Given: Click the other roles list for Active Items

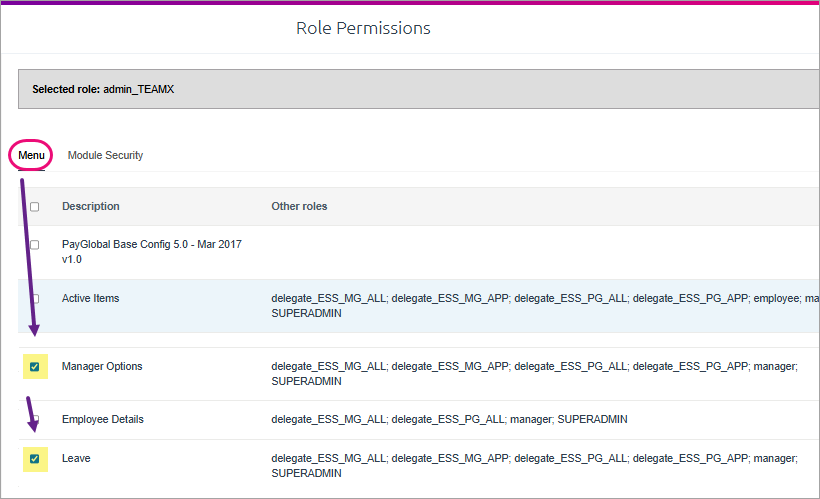Looking at the screenshot, I should [545, 305].
